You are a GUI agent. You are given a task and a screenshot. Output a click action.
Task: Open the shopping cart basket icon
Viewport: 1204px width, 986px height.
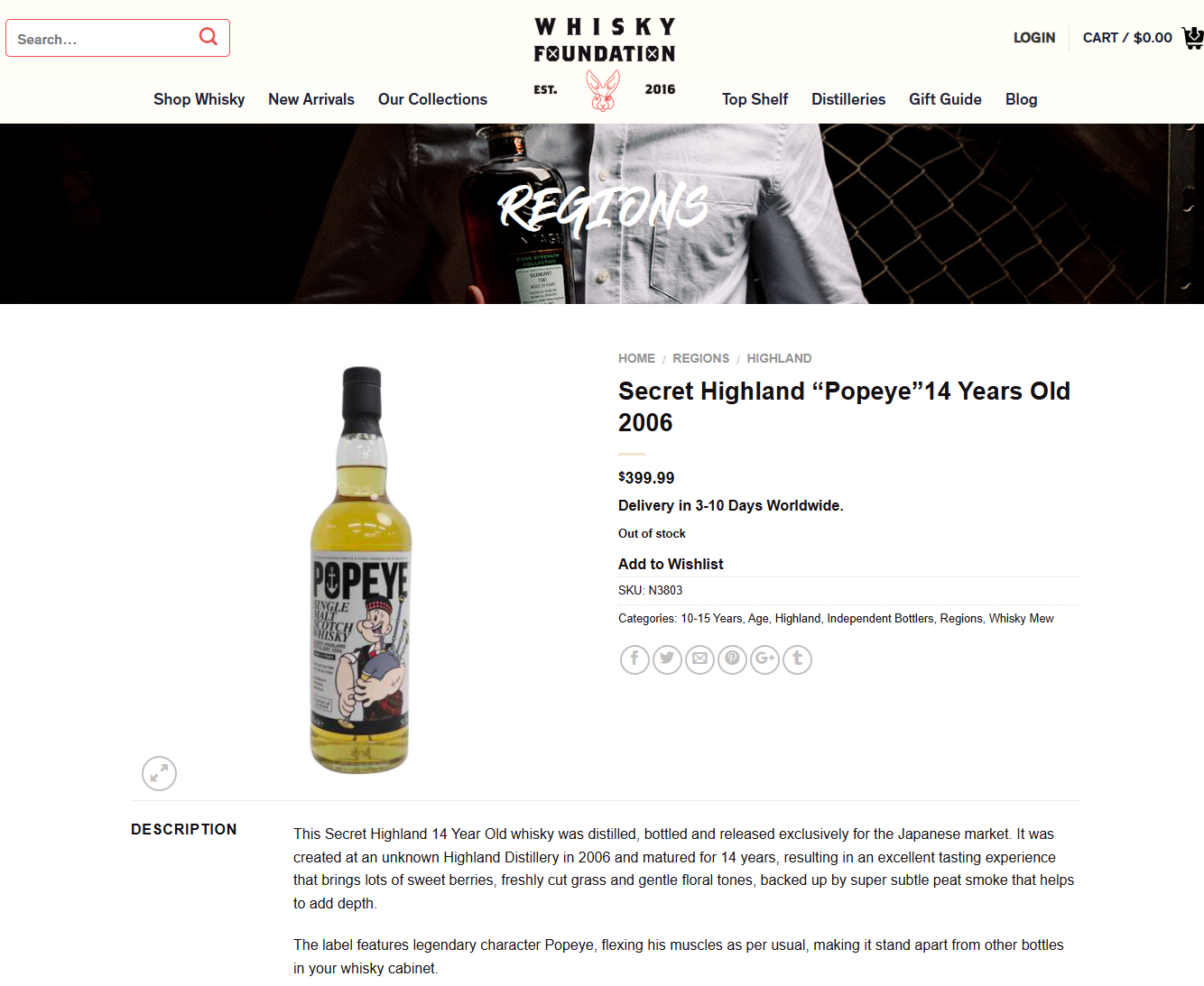[x=1193, y=38]
